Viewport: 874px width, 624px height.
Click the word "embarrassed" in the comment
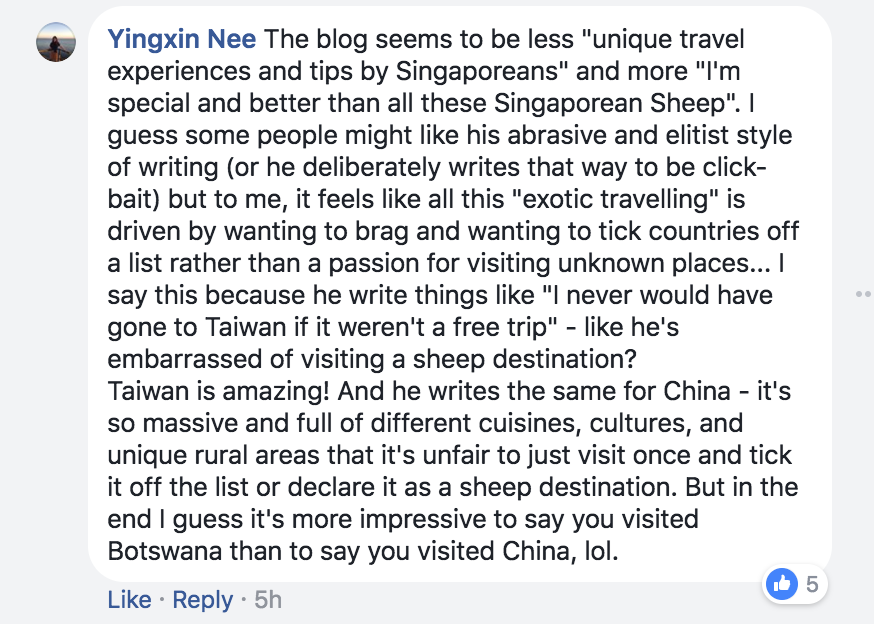185,359
